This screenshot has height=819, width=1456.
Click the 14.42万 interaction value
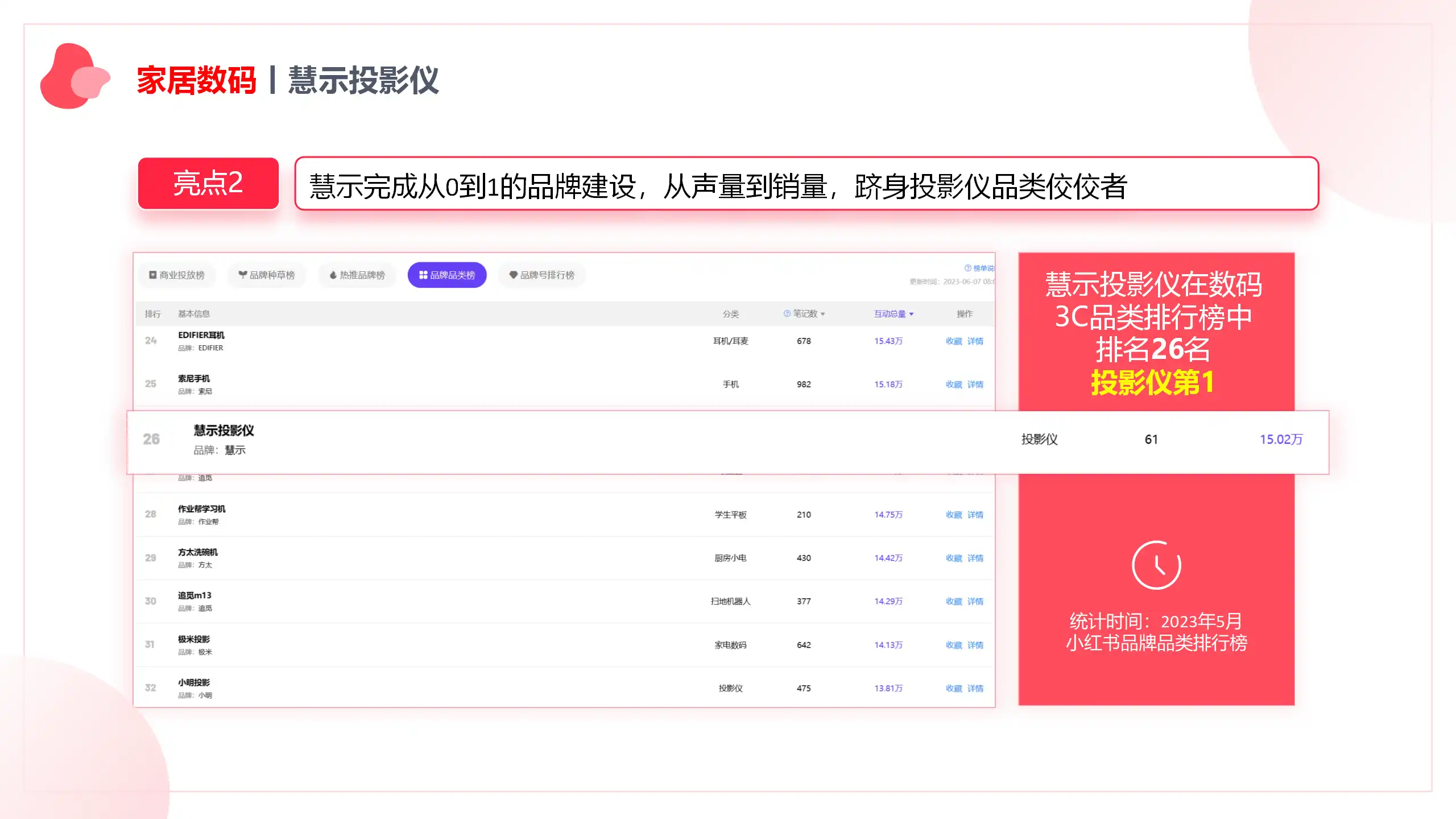(888, 558)
